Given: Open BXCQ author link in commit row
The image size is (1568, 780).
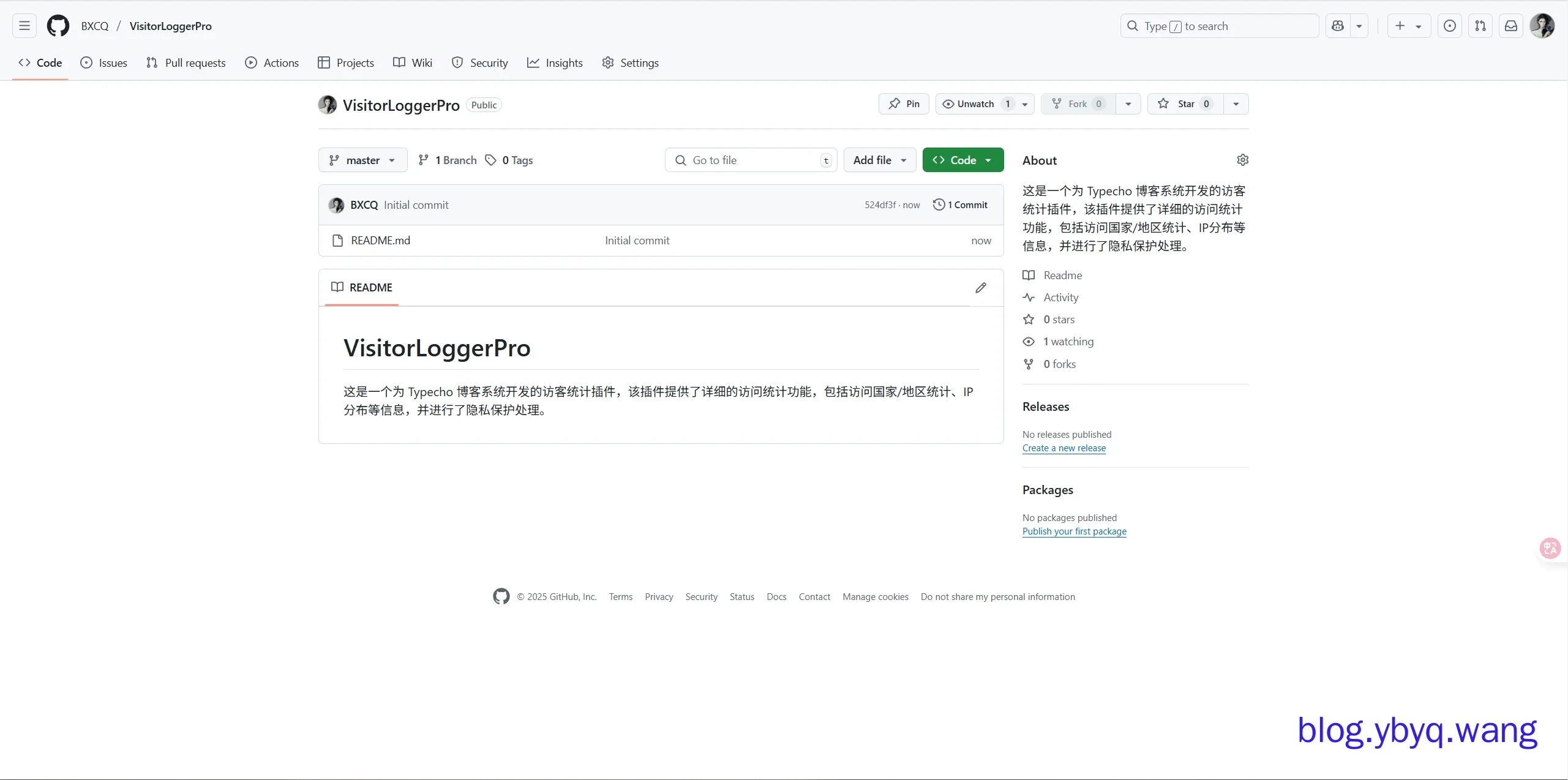Looking at the screenshot, I should (364, 204).
